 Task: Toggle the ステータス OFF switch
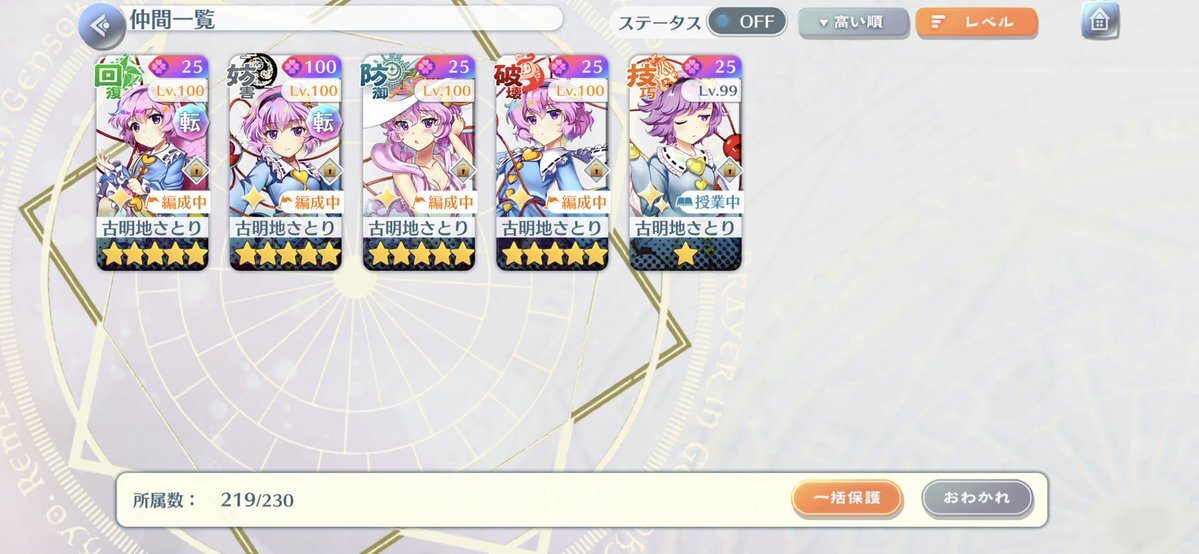pyautogui.click(x=746, y=21)
